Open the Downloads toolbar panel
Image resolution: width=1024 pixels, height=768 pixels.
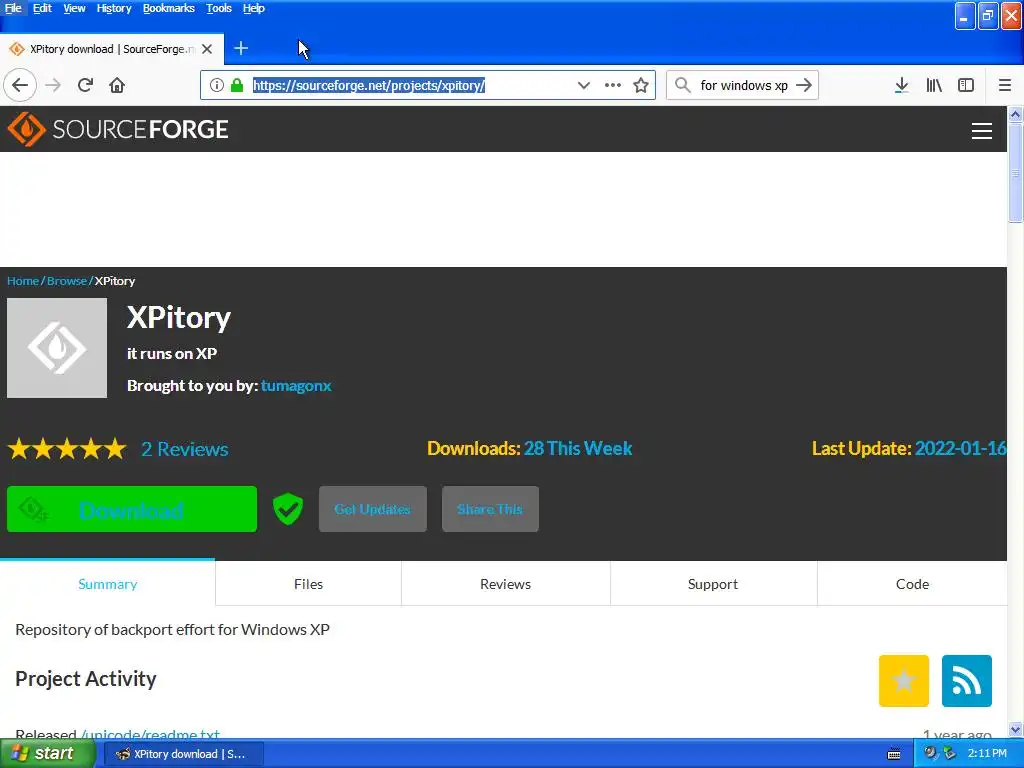[x=901, y=85]
